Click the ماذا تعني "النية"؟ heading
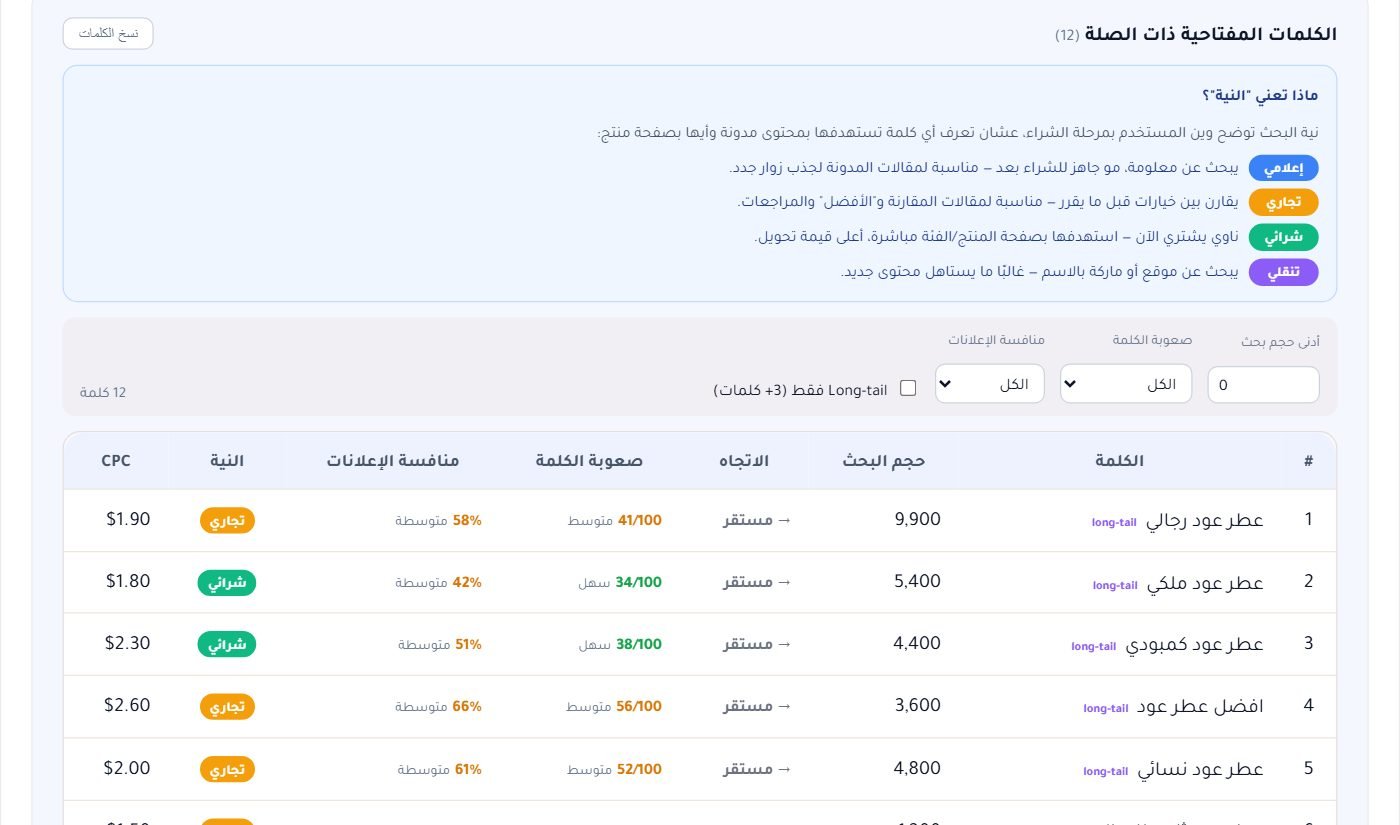The image size is (1400, 825). [x=1260, y=96]
